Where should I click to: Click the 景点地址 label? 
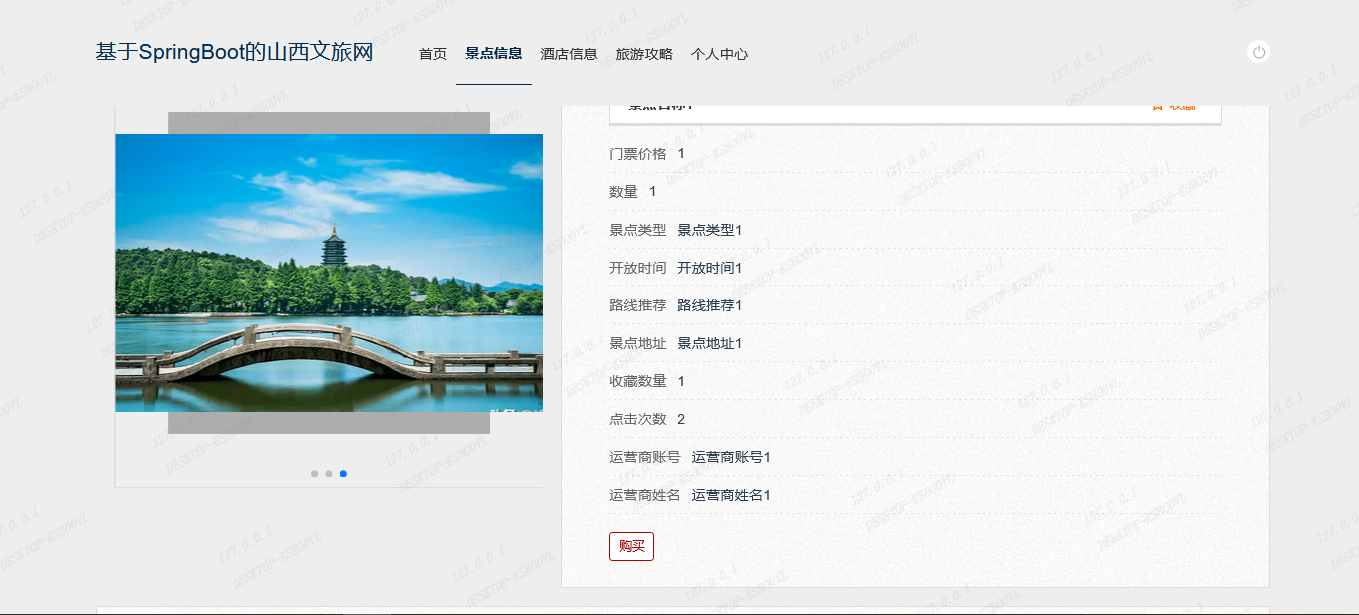638,343
